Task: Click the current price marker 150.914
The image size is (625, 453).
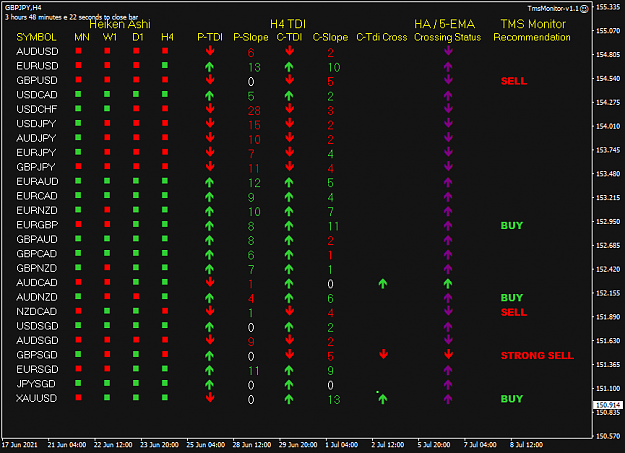Action: pos(608,405)
